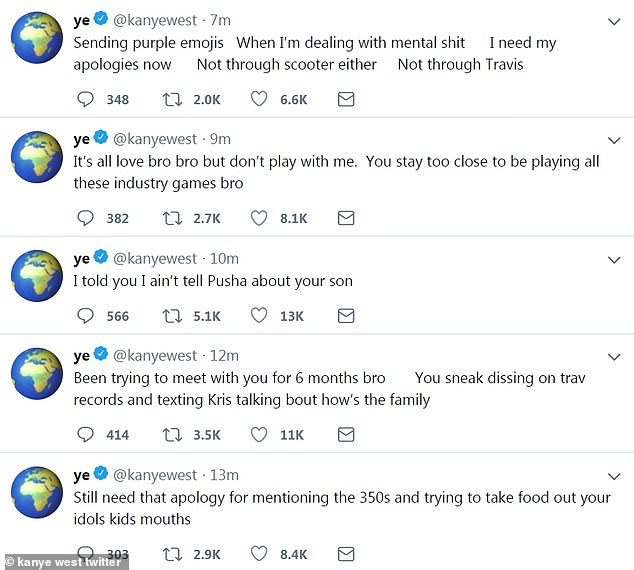The width and height of the screenshot is (634, 570).
Task: Reply to the purple emojis tweet
Action: point(86,99)
